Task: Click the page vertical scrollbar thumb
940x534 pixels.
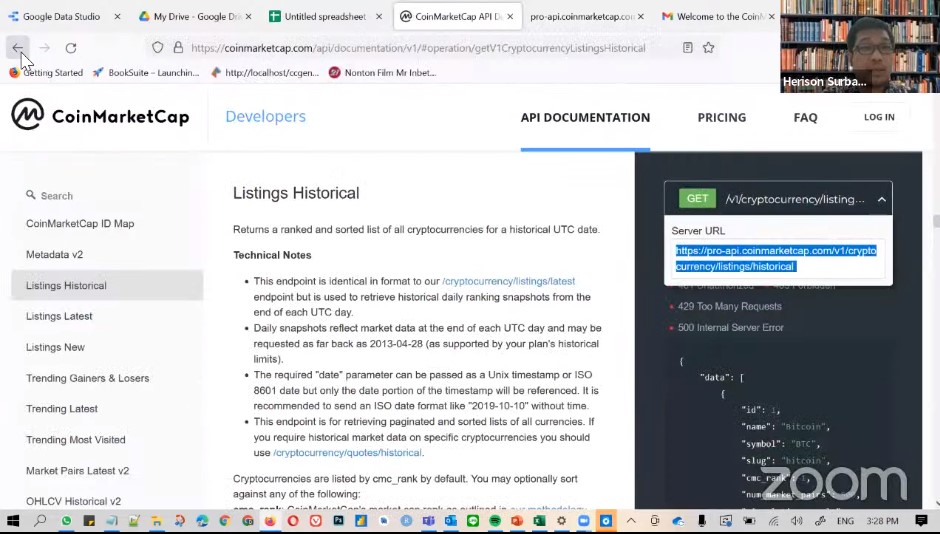Action: (x=936, y=221)
